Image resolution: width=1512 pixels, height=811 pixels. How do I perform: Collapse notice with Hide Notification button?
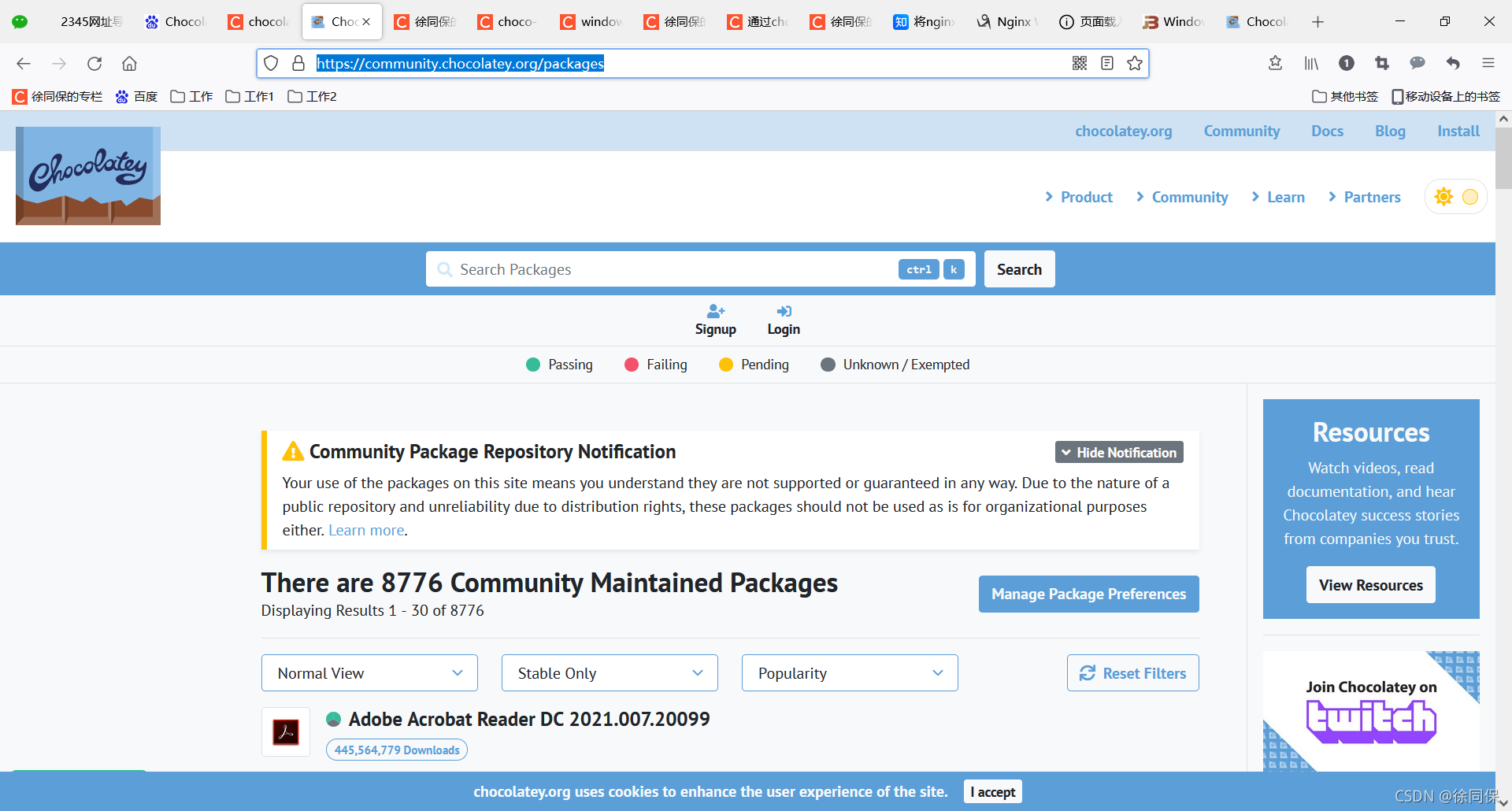1119,452
